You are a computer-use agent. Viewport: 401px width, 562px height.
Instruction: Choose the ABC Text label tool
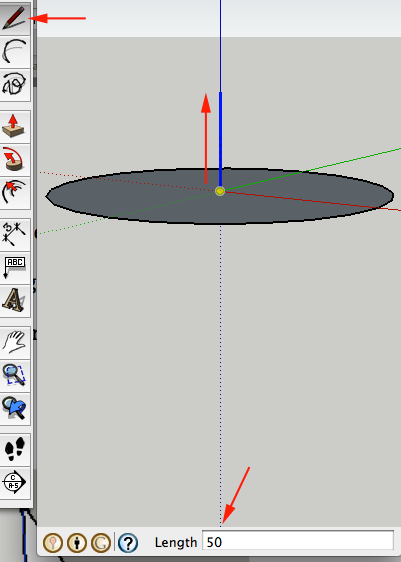coord(14,267)
